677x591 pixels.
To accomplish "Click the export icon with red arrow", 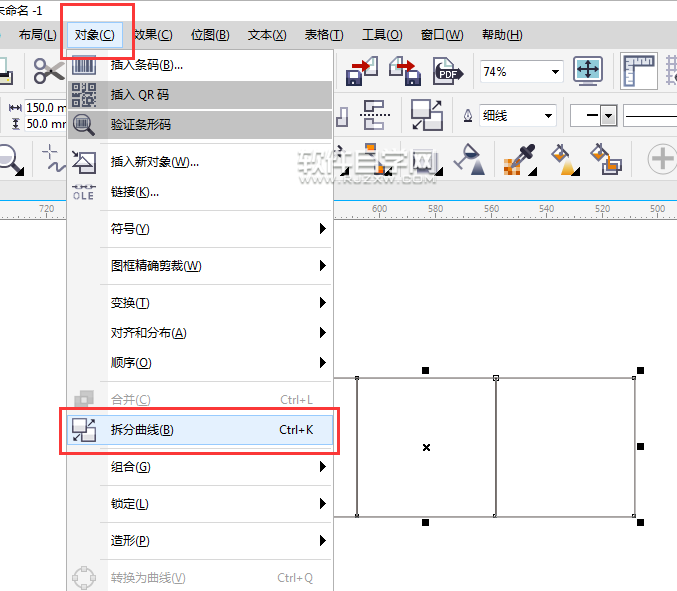I will coord(405,71).
